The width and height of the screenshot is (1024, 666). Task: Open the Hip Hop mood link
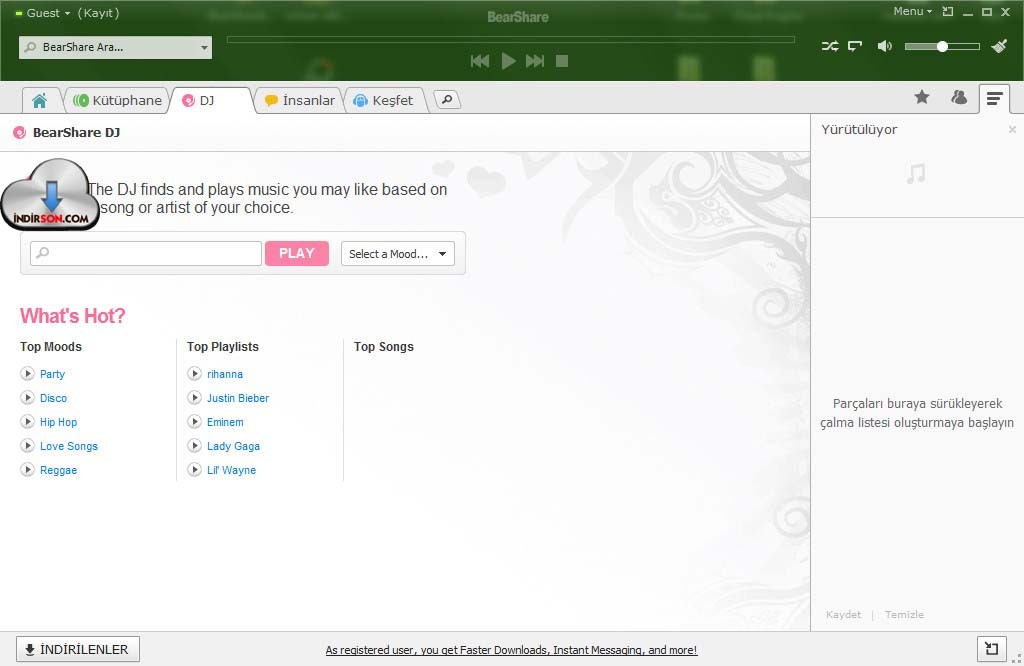pyautogui.click(x=59, y=422)
